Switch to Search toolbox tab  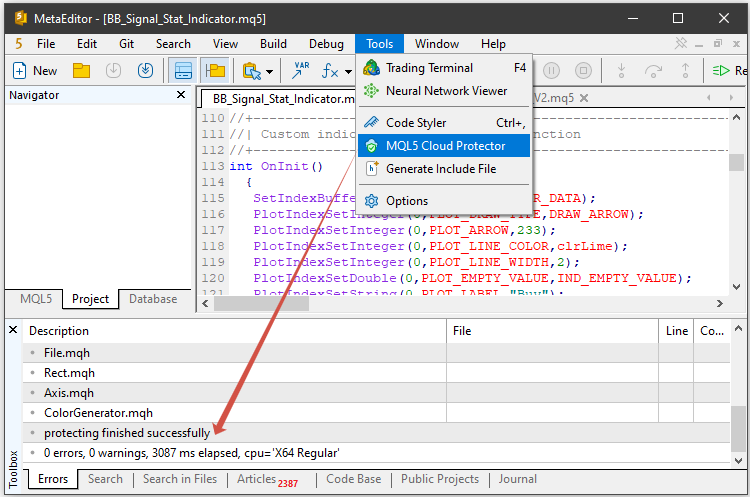tap(105, 479)
